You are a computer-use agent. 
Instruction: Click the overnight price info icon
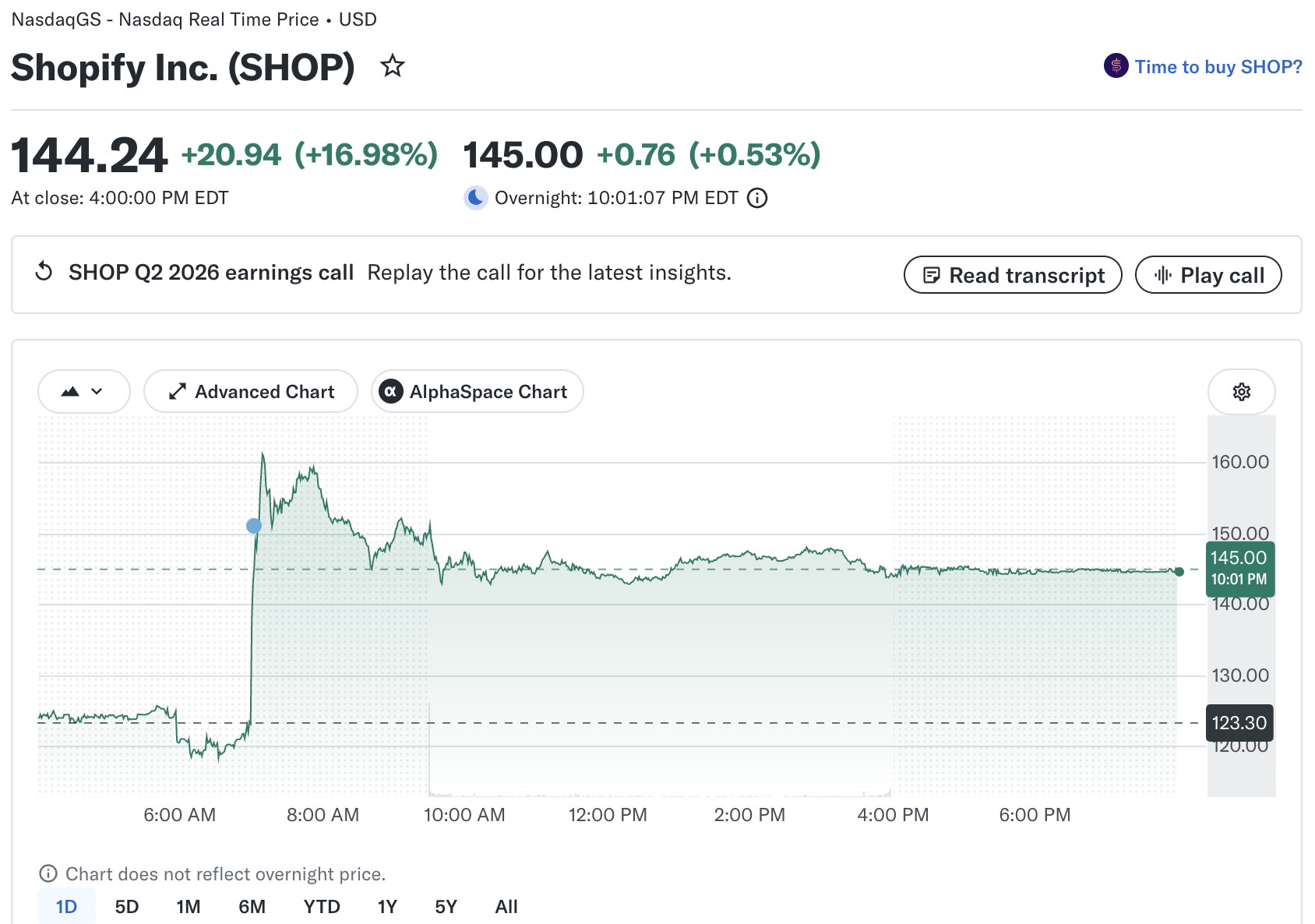(x=757, y=198)
